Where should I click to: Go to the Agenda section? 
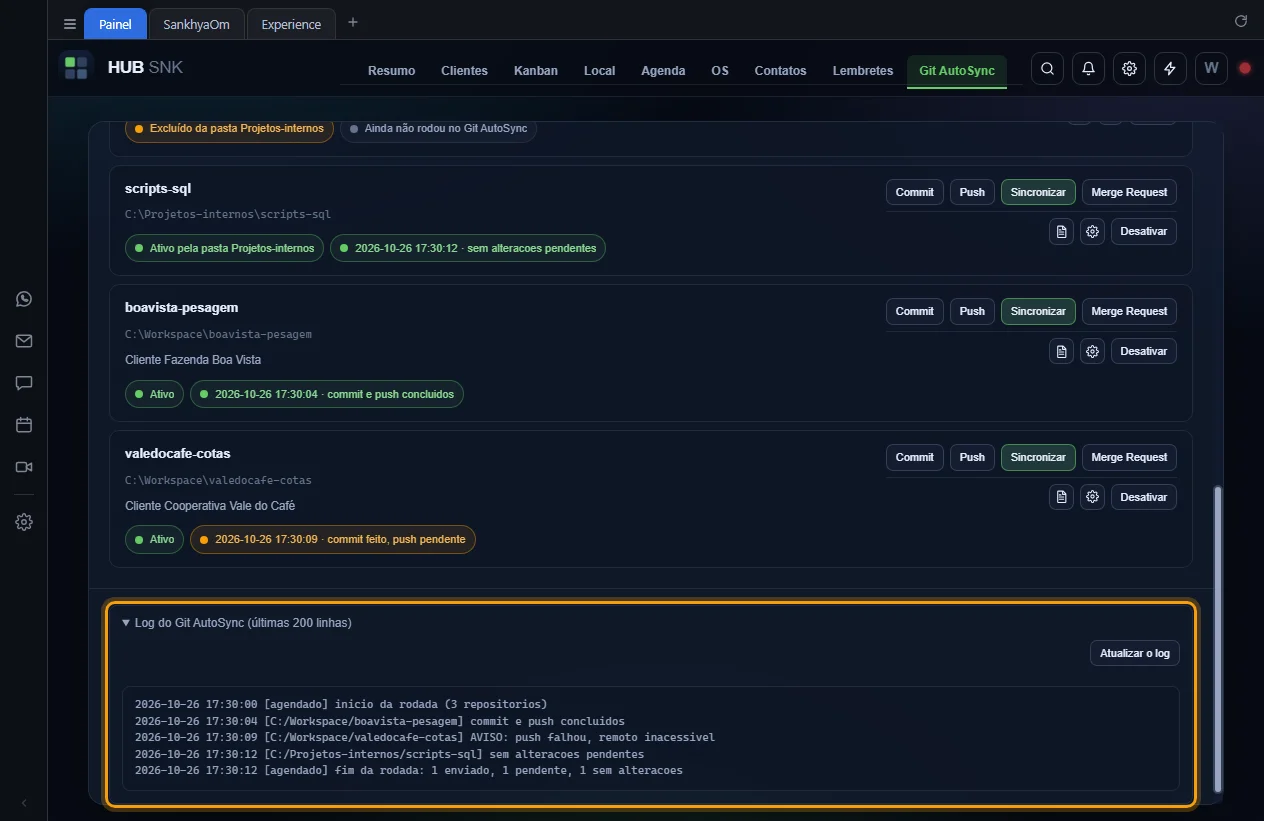point(663,71)
